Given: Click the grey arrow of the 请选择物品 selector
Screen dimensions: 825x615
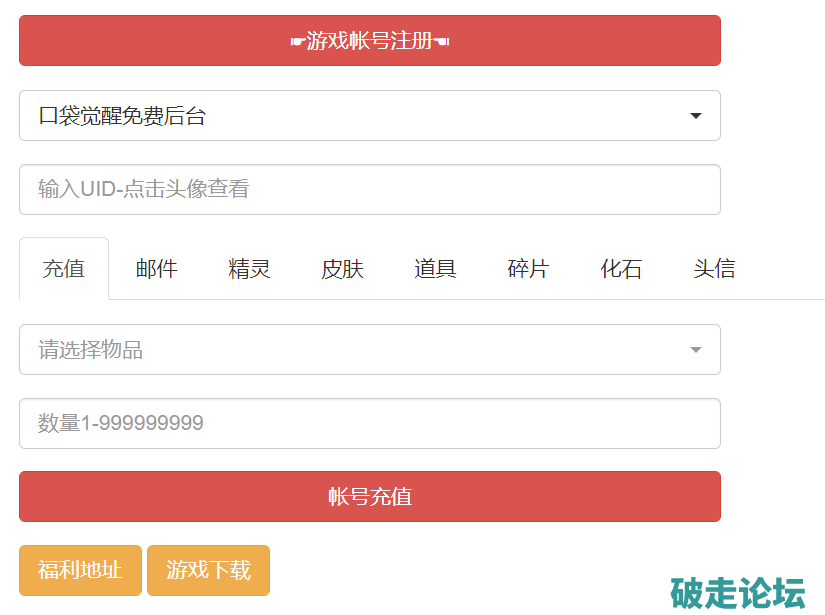Looking at the screenshot, I should point(696,350).
